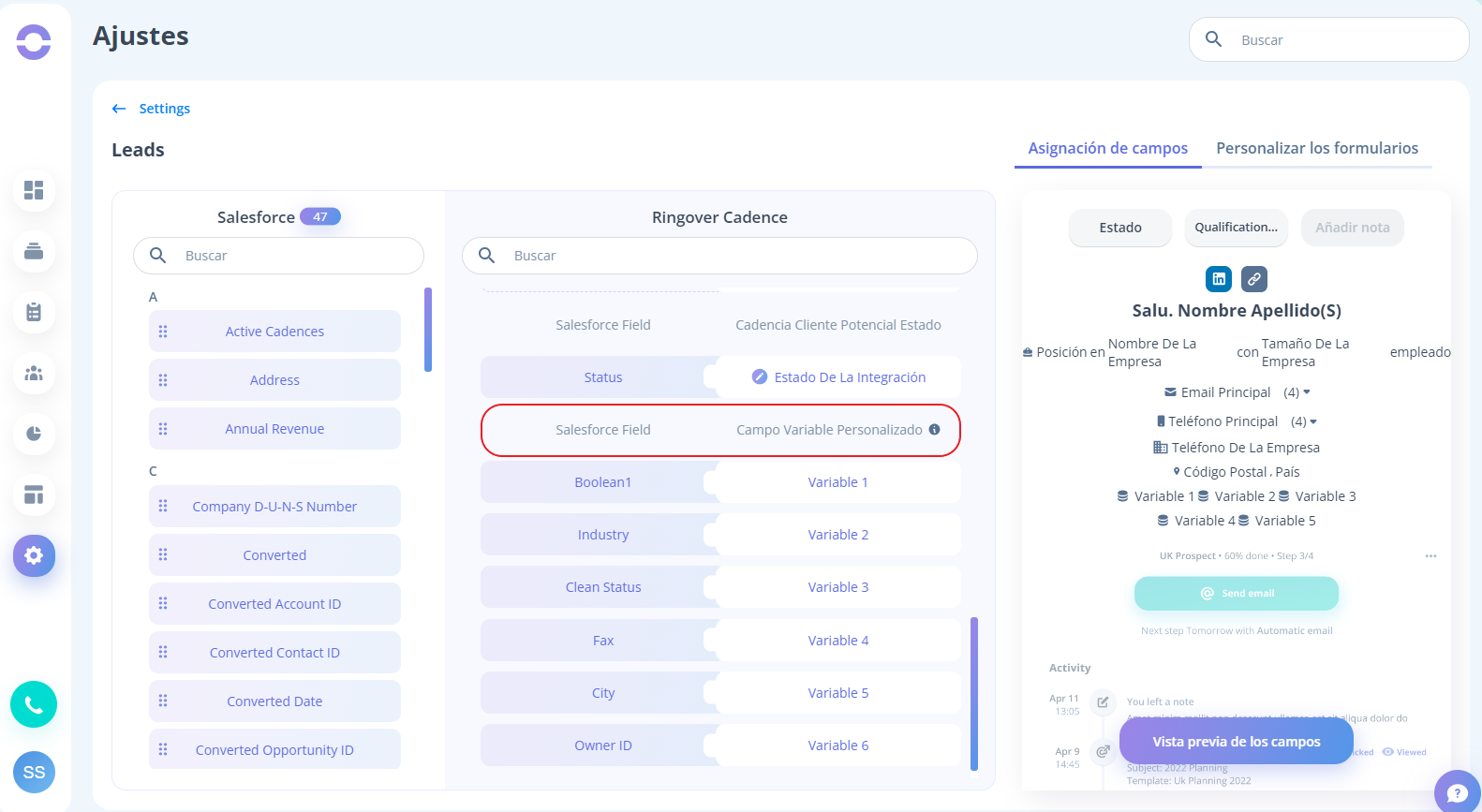Screen dimensions: 1482x812
Task: Click the Estado button
Action: (x=1120, y=228)
